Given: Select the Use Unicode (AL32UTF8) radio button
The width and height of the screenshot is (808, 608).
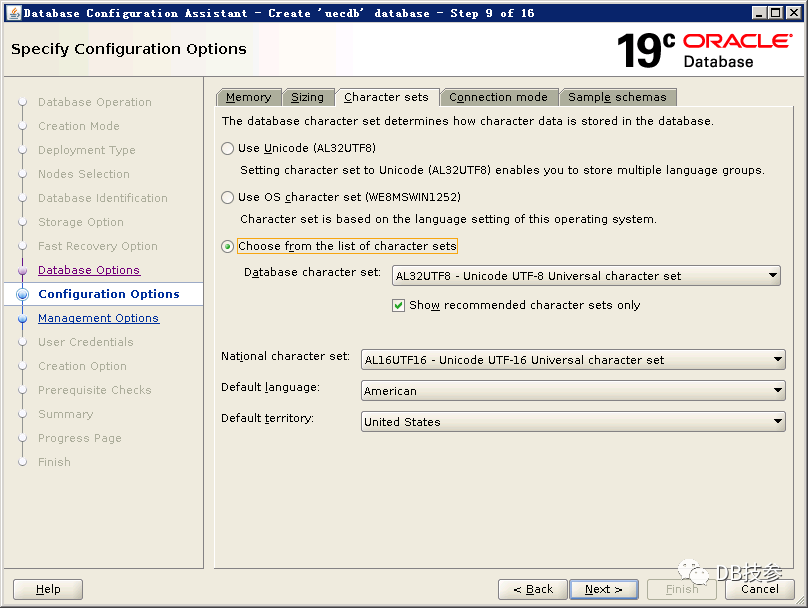Looking at the screenshot, I should coord(228,148).
